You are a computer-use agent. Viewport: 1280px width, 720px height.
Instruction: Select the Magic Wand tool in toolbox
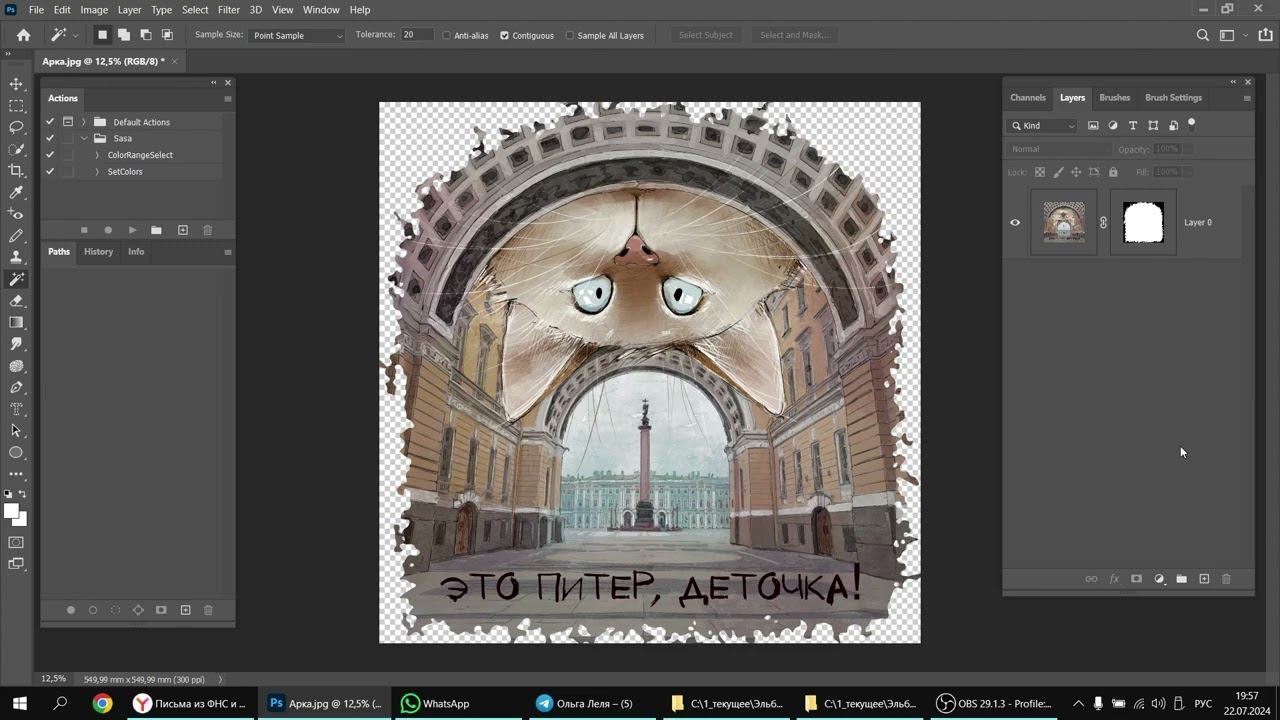(x=16, y=279)
